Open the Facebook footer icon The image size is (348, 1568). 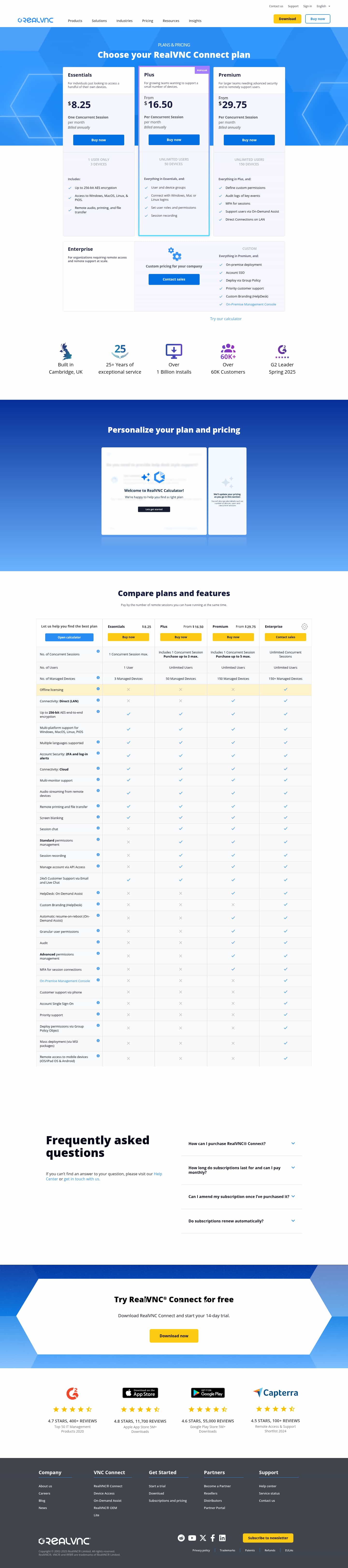click(x=212, y=1538)
